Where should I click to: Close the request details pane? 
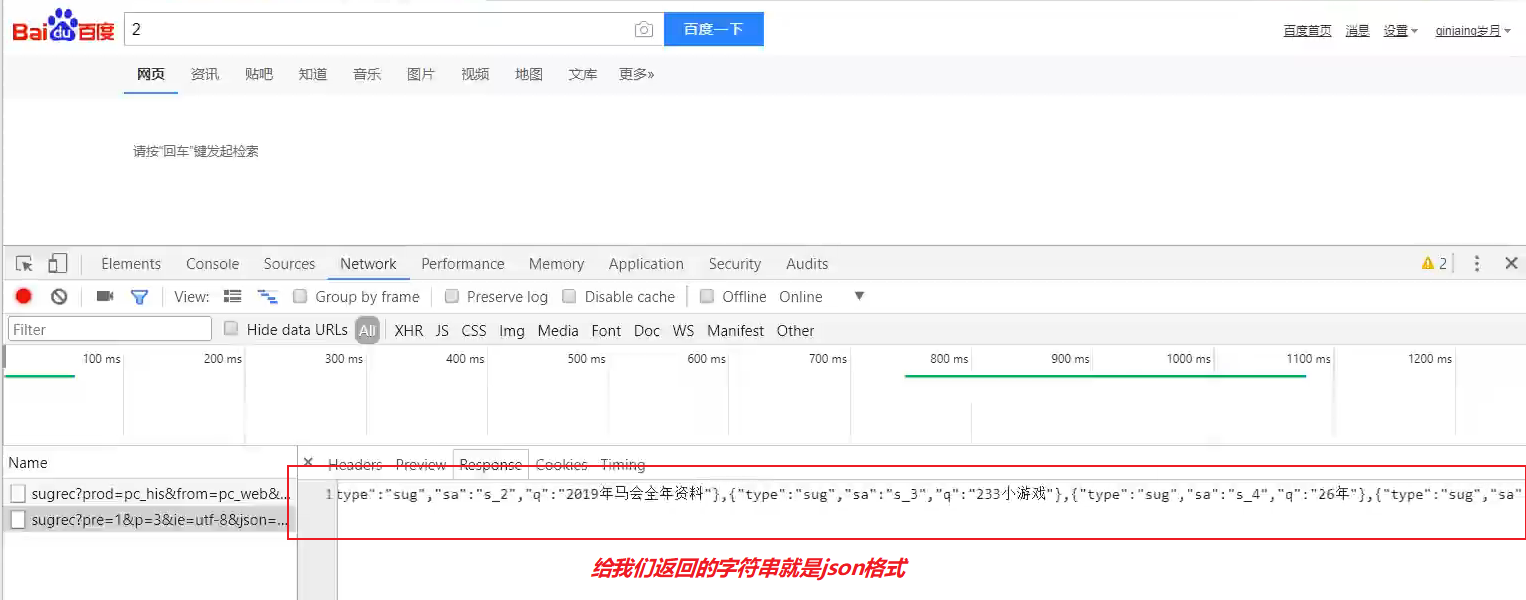pyautogui.click(x=308, y=463)
